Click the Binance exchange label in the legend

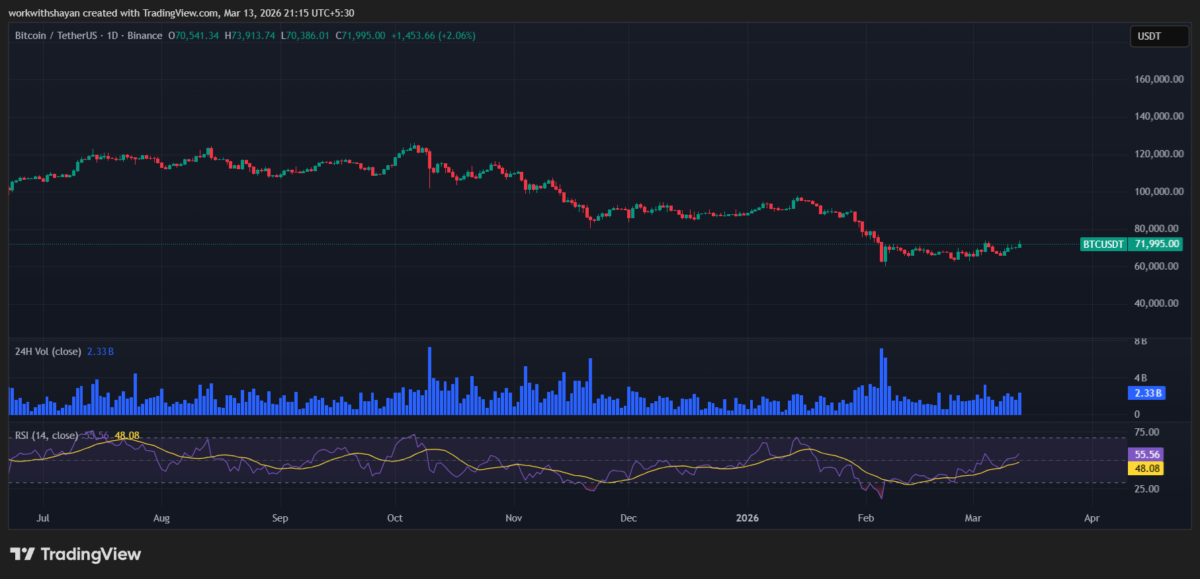coord(147,35)
